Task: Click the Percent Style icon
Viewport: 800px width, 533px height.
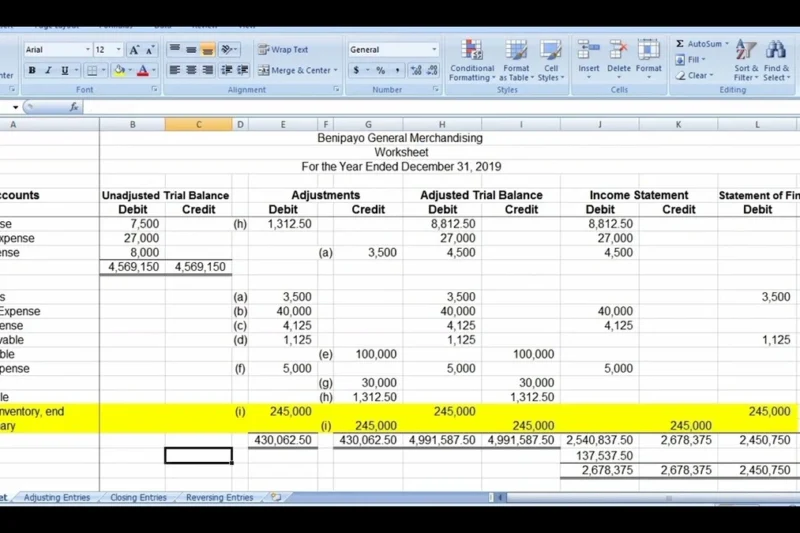Action: (x=381, y=70)
